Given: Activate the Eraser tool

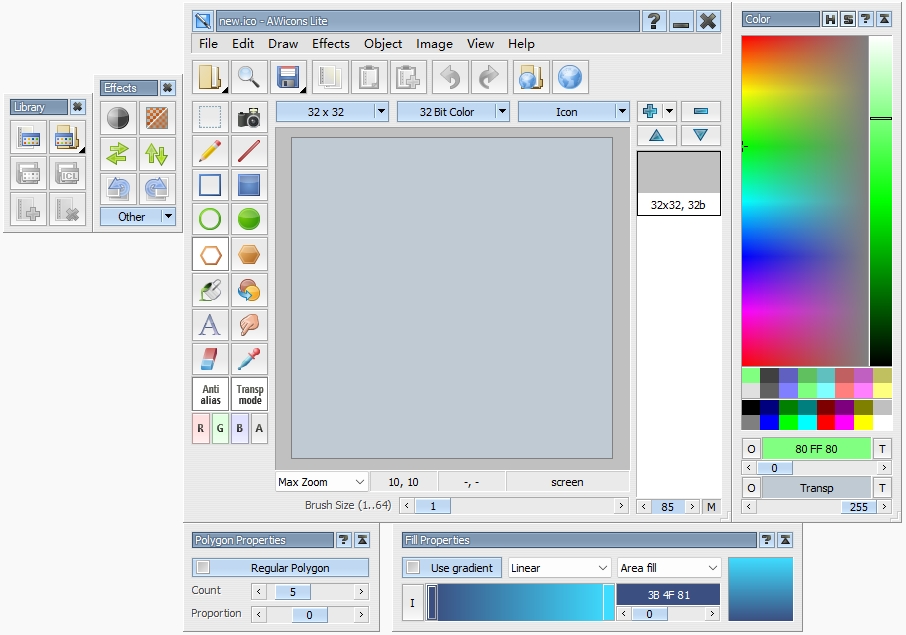Looking at the screenshot, I should pyautogui.click(x=210, y=359).
